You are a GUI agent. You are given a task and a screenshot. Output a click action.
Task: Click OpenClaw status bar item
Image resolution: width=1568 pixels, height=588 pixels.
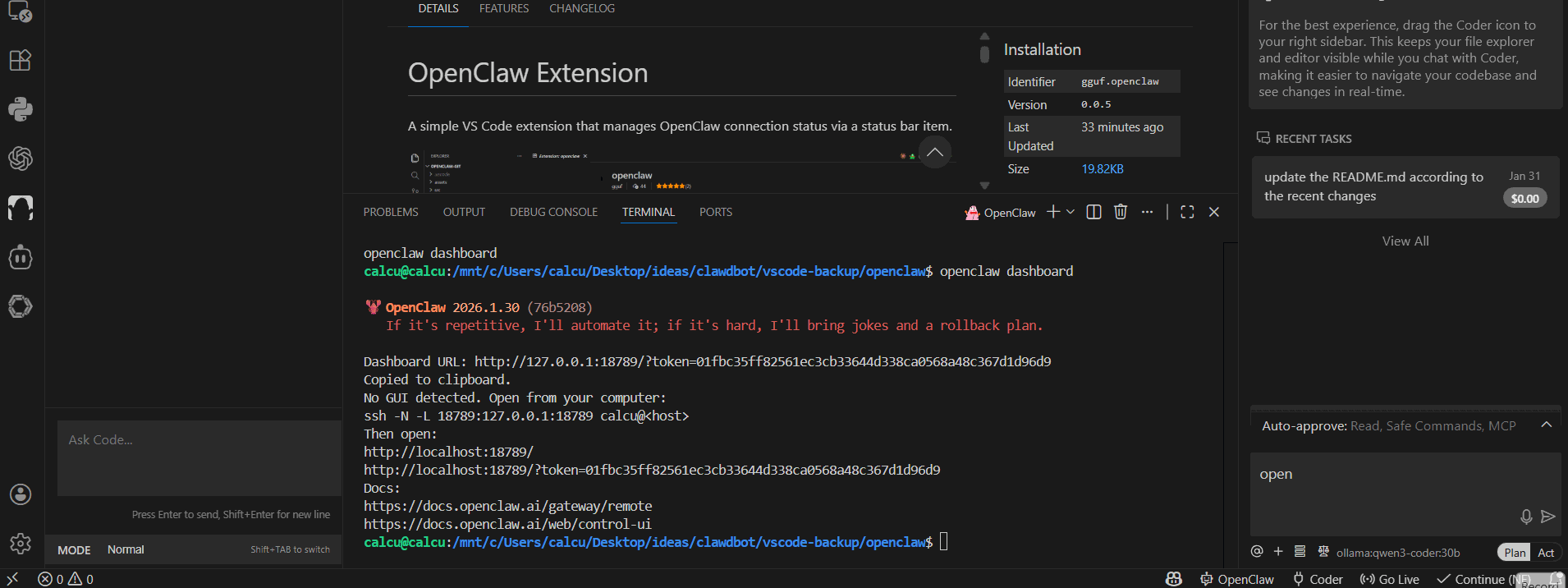1237,579
